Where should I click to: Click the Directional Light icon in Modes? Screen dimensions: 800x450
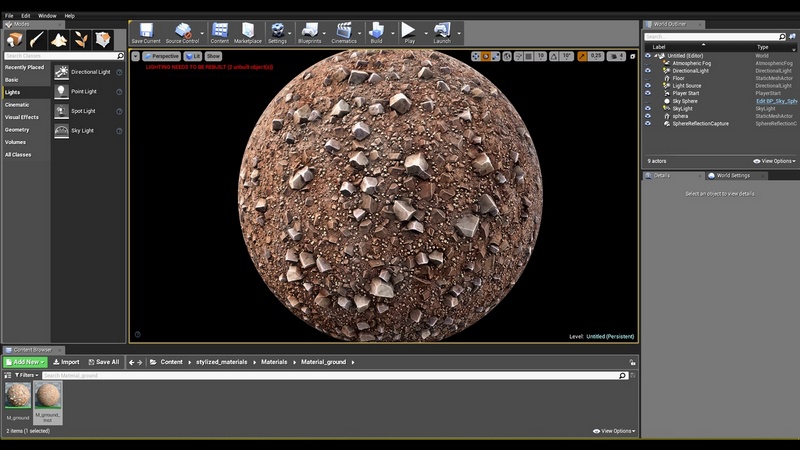click(62, 72)
